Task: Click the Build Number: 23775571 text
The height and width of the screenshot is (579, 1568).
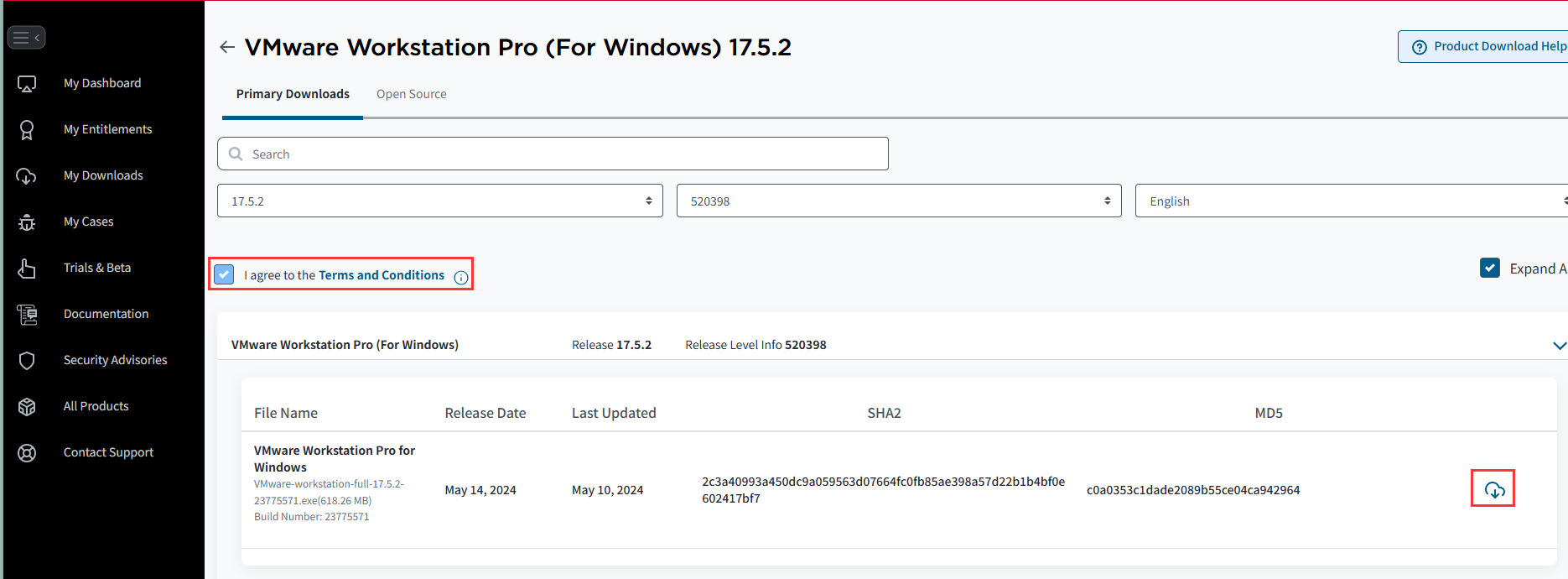Action: click(312, 517)
